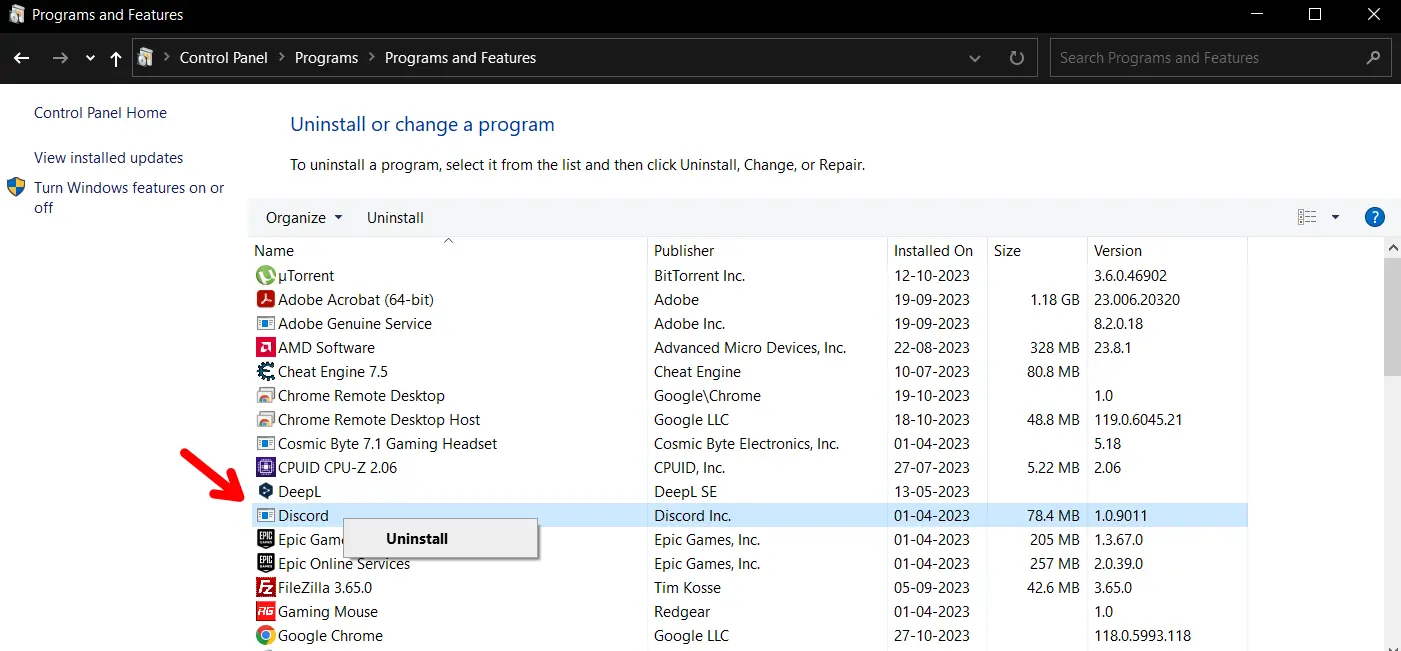Click the Uninstall toolbar button
Image resolution: width=1401 pixels, height=651 pixels.
(395, 217)
